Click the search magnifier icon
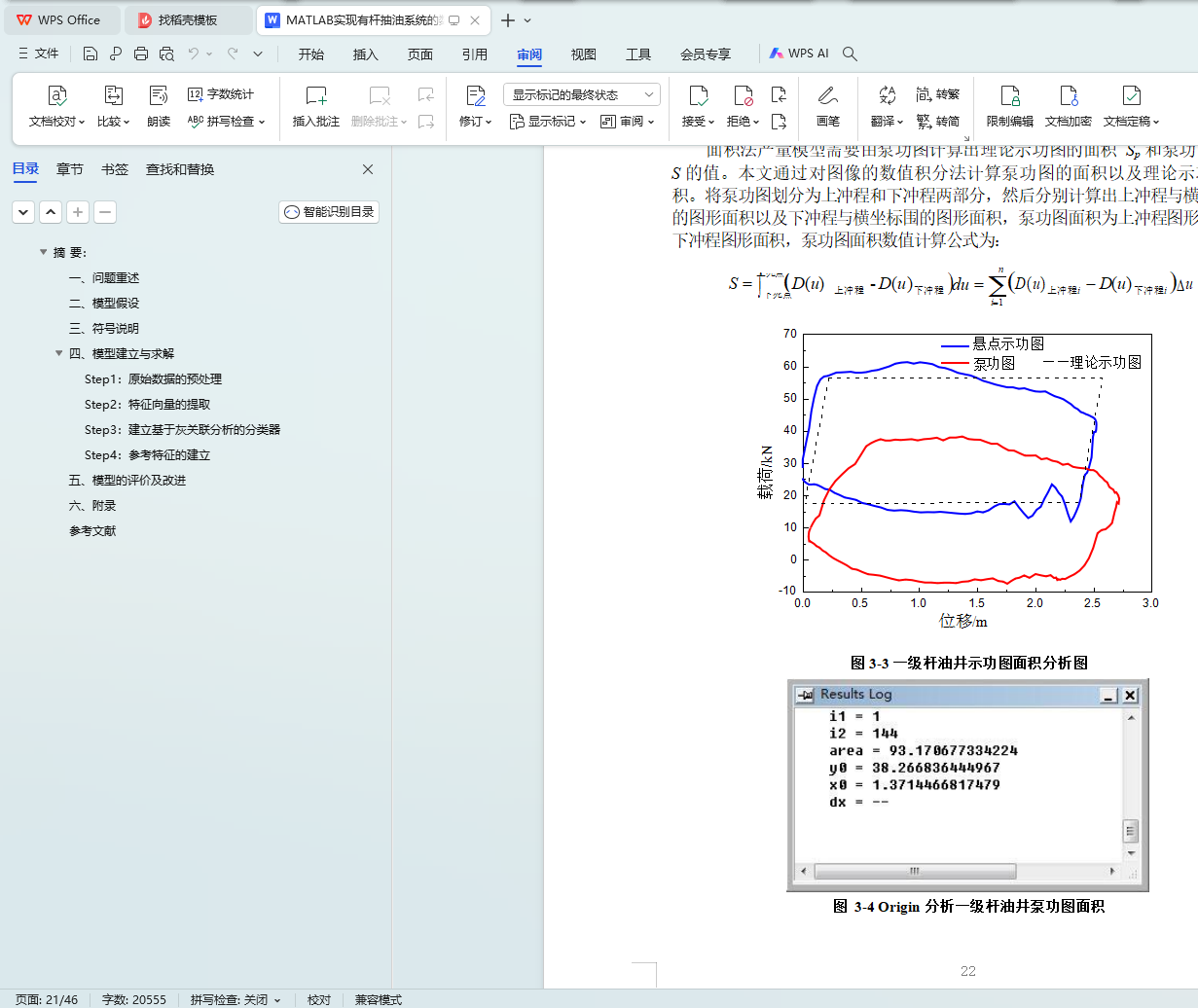The image size is (1198, 1008). 850,54
